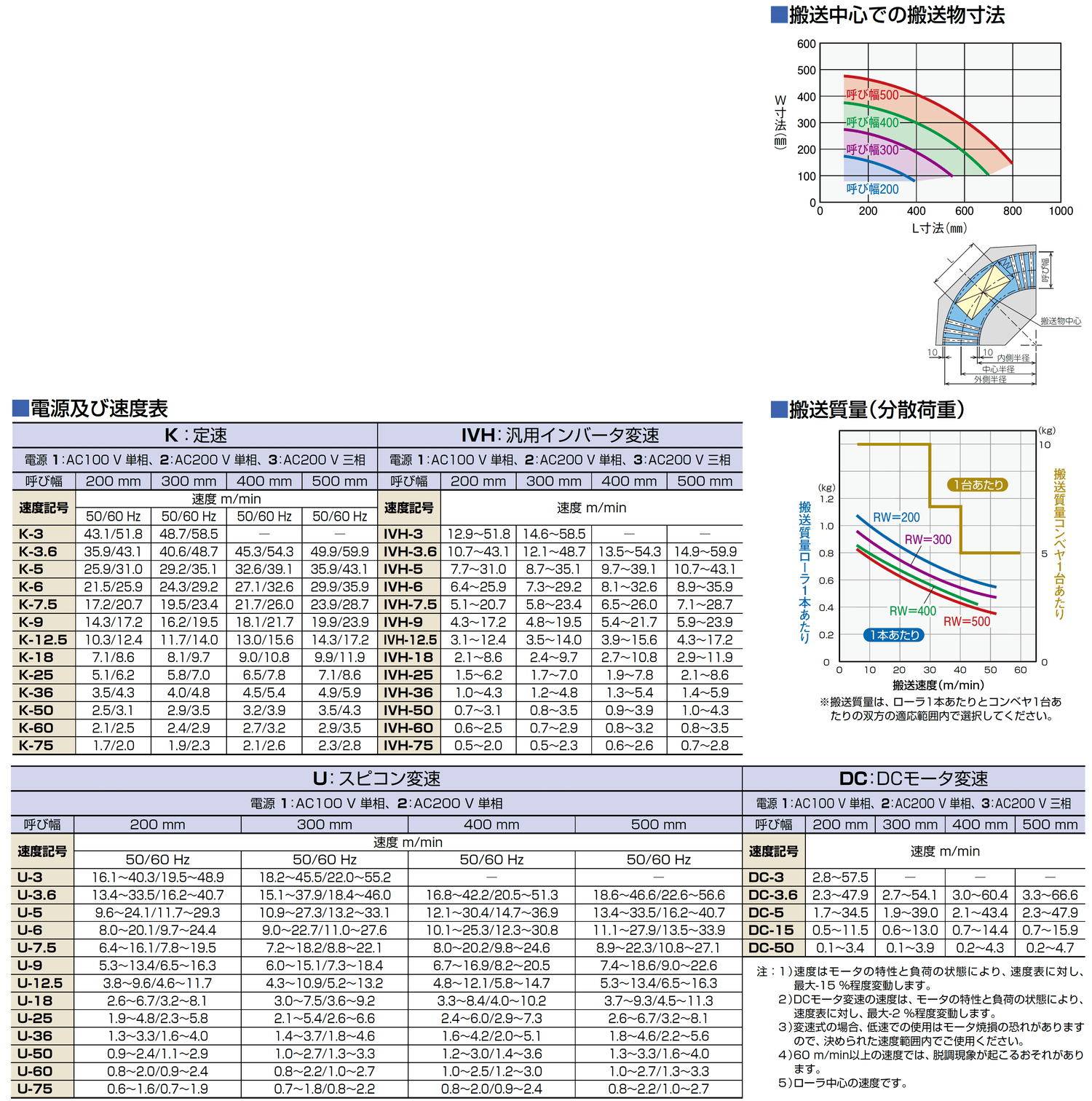Screen dimensions: 1092x1101
Task: Click the value 0.7~2.8
Action: coord(705,746)
